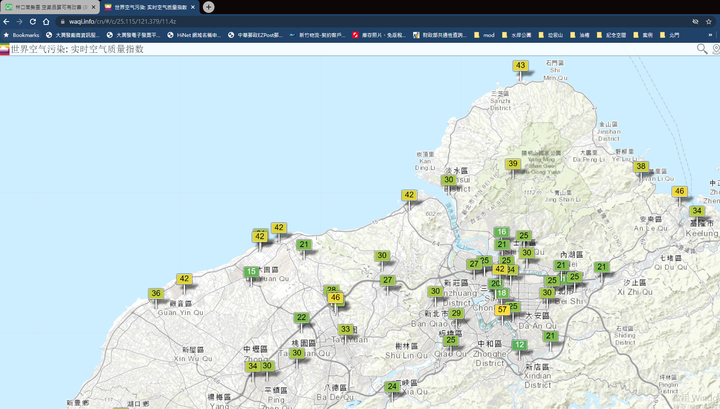Click the World Air Pollution page title

(x=77, y=49)
